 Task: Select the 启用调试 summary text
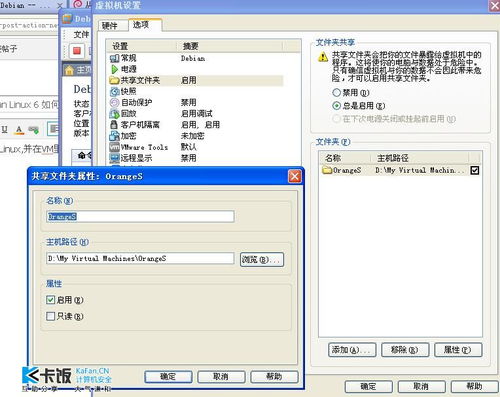(x=197, y=114)
